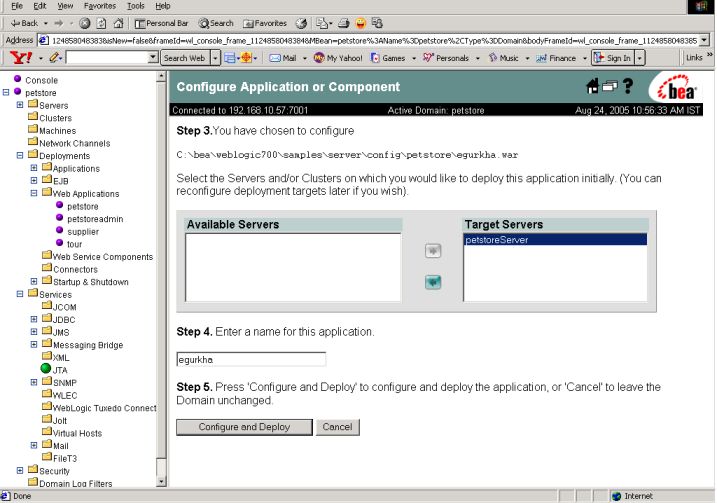Collapse the Deployments tree node

click(20, 155)
